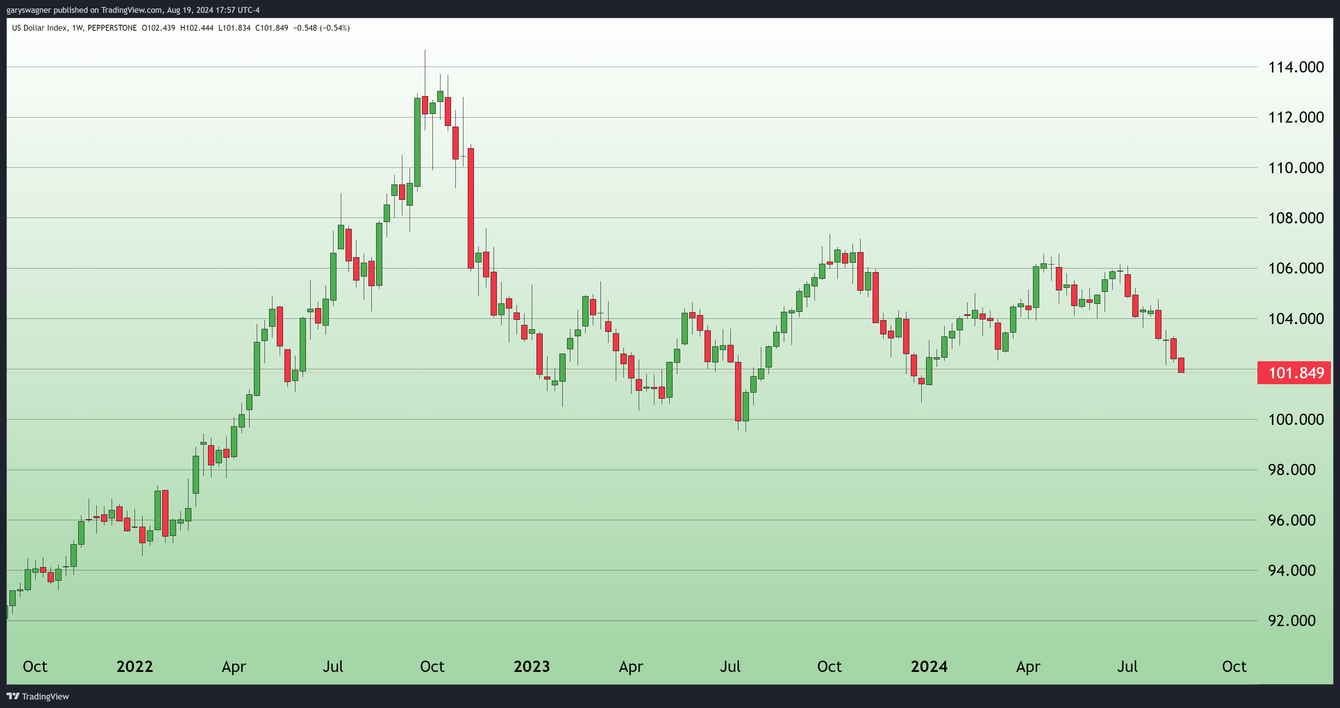Click the change value -0.548 (-0.54%)
Screen dimensions: 1340x708
321,28
